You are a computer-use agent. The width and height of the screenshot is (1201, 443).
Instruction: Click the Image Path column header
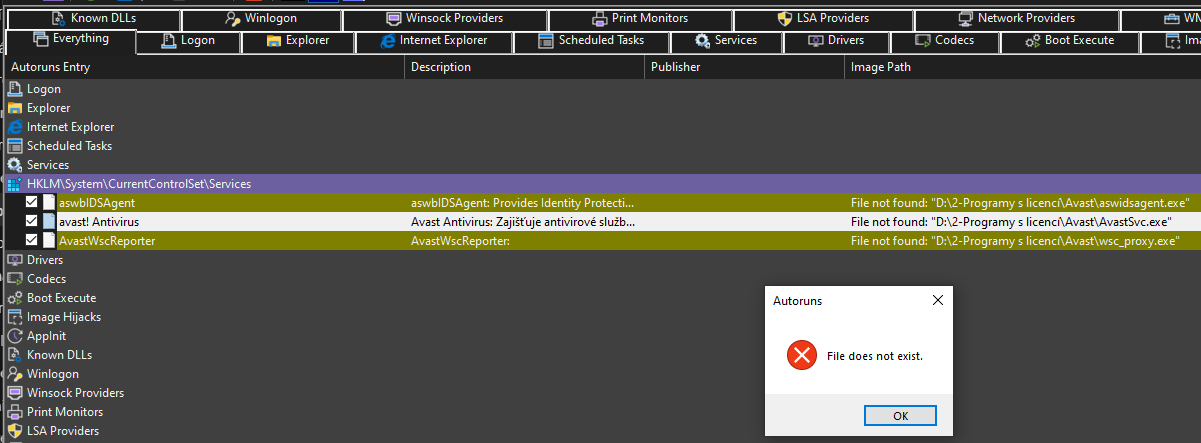(880, 67)
